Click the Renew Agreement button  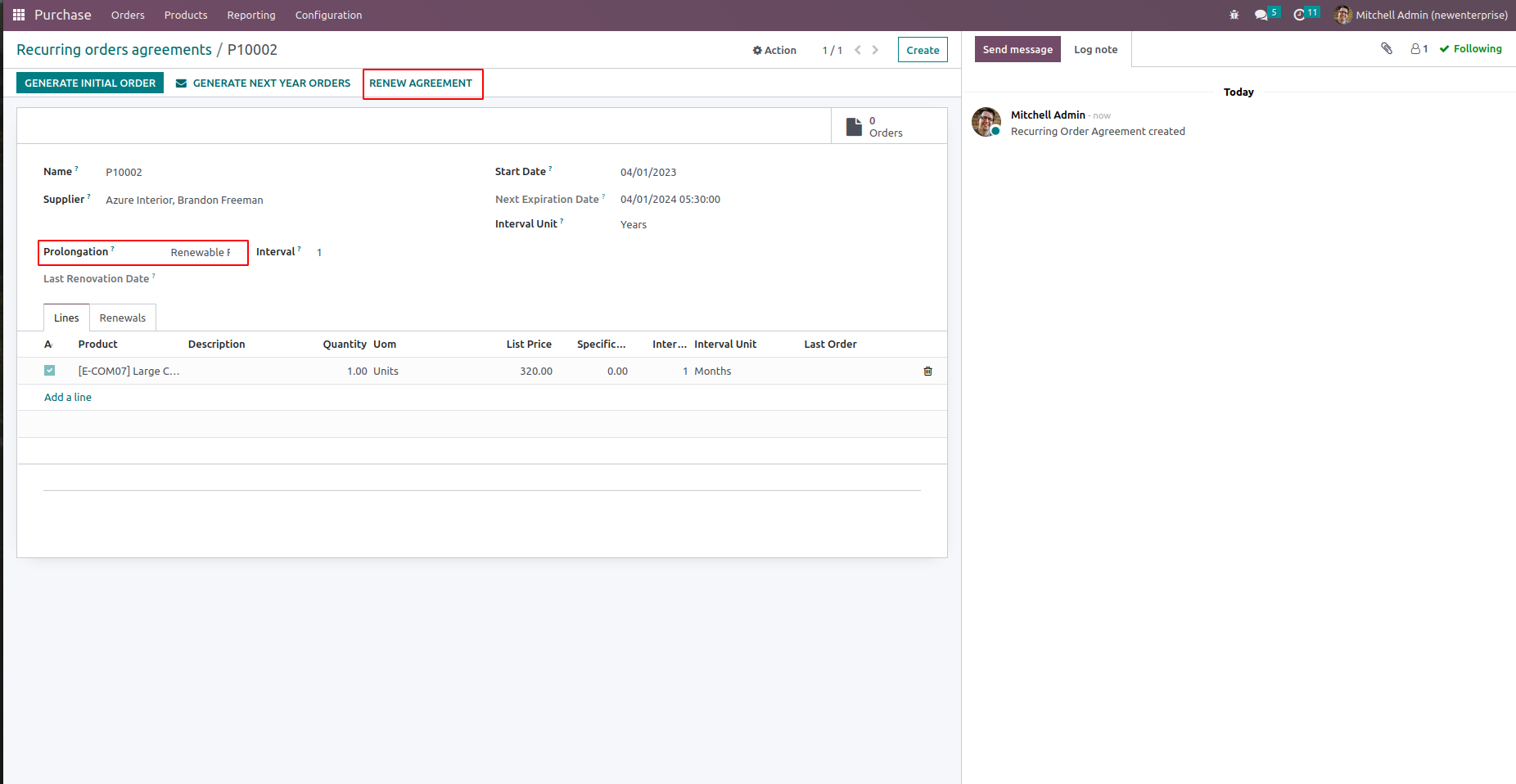click(x=421, y=83)
